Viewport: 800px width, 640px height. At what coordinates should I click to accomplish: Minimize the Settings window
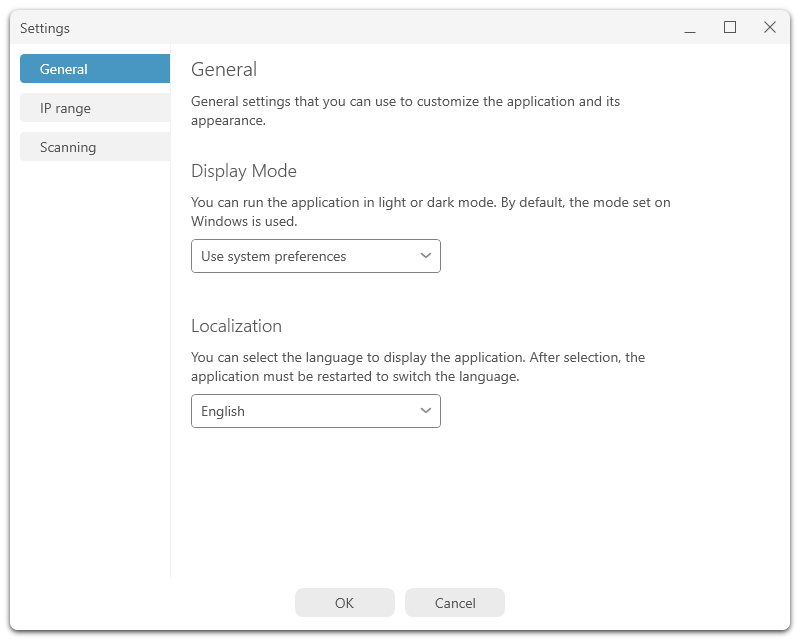tap(690, 28)
